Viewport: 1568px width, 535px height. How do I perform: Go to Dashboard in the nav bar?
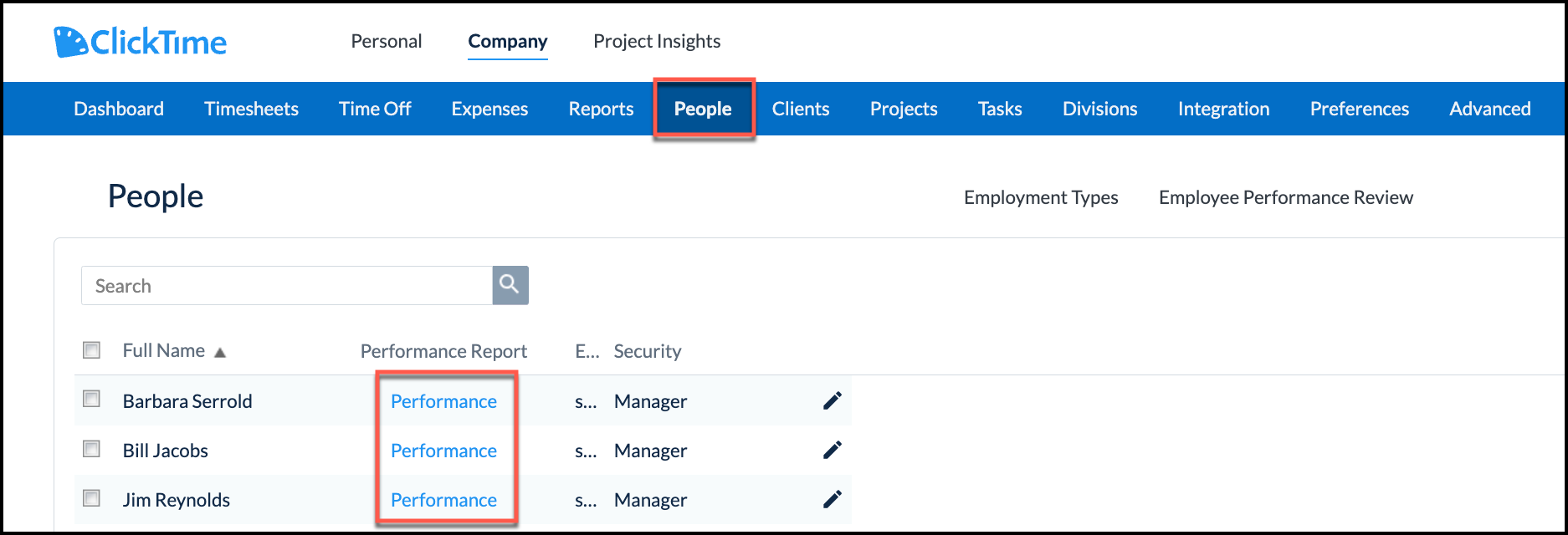coord(119,109)
